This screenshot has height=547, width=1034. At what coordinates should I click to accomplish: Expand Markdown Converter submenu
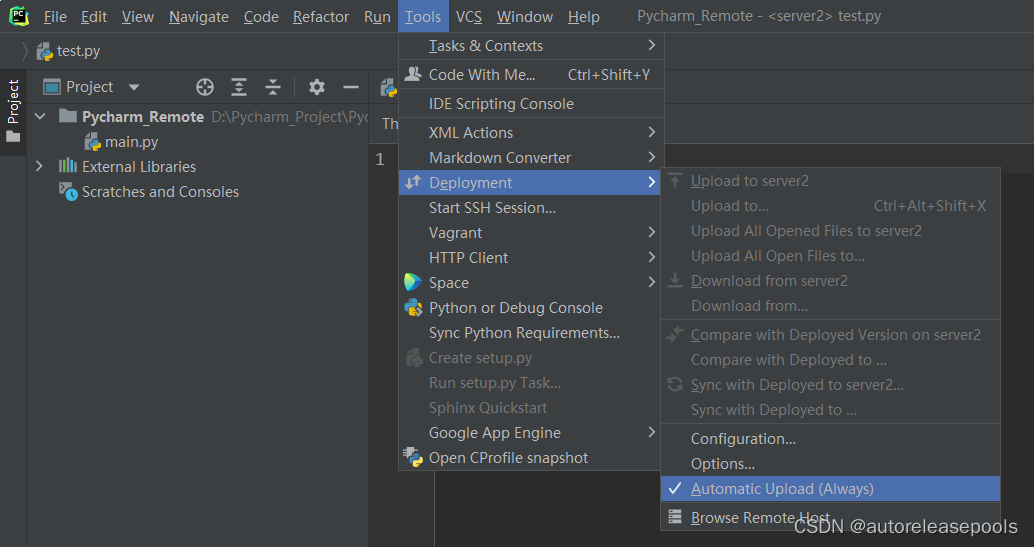pos(531,158)
